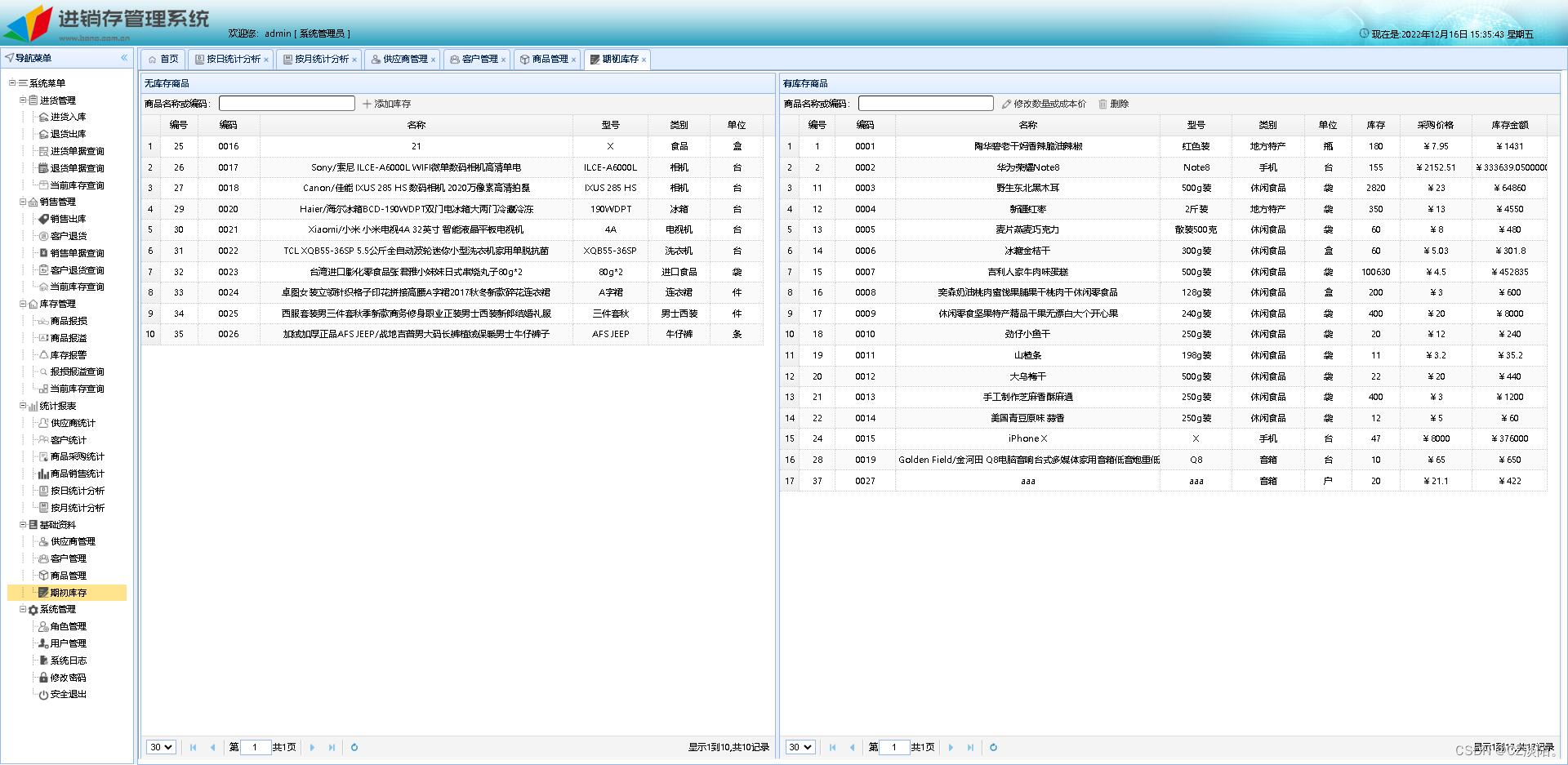This screenshot has width=1568, height=765.
Task: Open 按日统计分析 in the sidebar tree
Action: pos(77,491)
